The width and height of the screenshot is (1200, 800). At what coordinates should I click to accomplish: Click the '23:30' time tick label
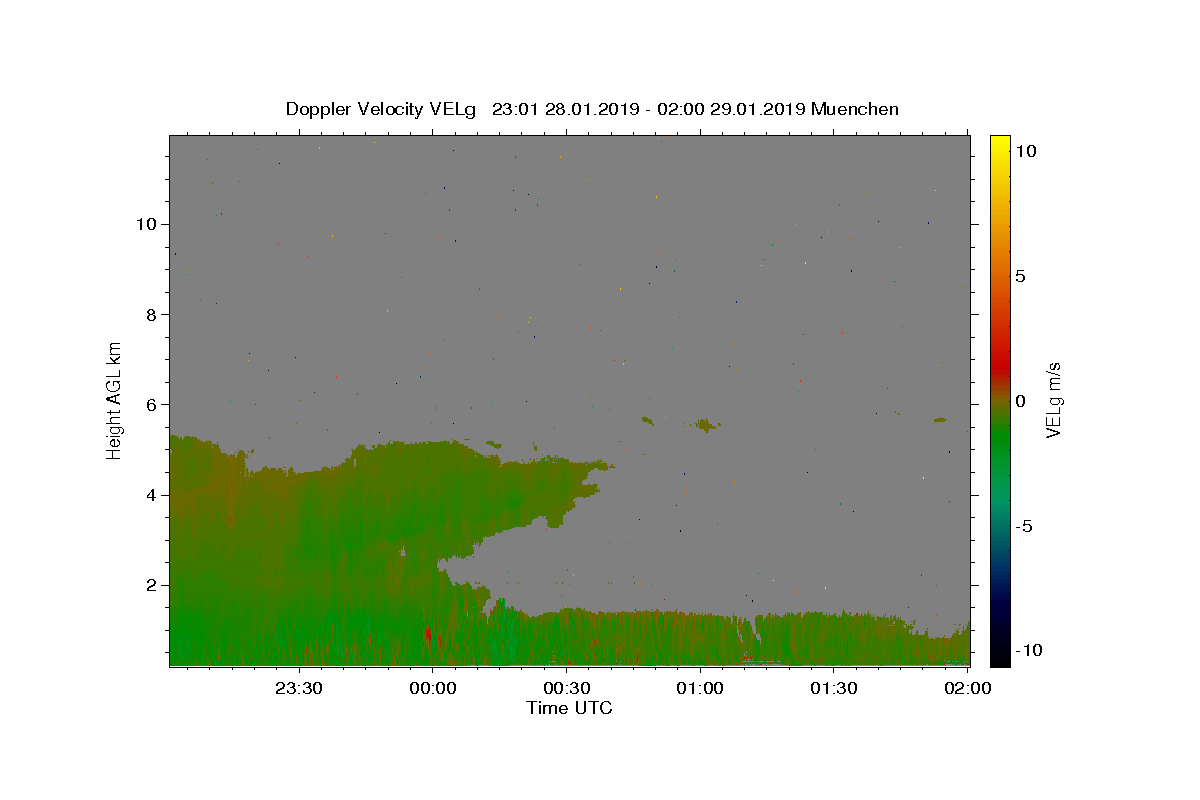point(299,688)
